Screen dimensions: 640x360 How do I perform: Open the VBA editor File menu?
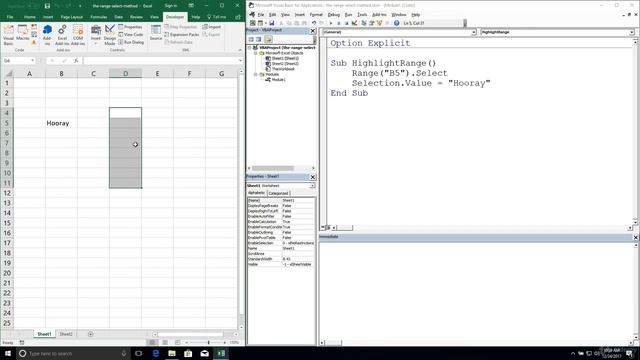261,15
